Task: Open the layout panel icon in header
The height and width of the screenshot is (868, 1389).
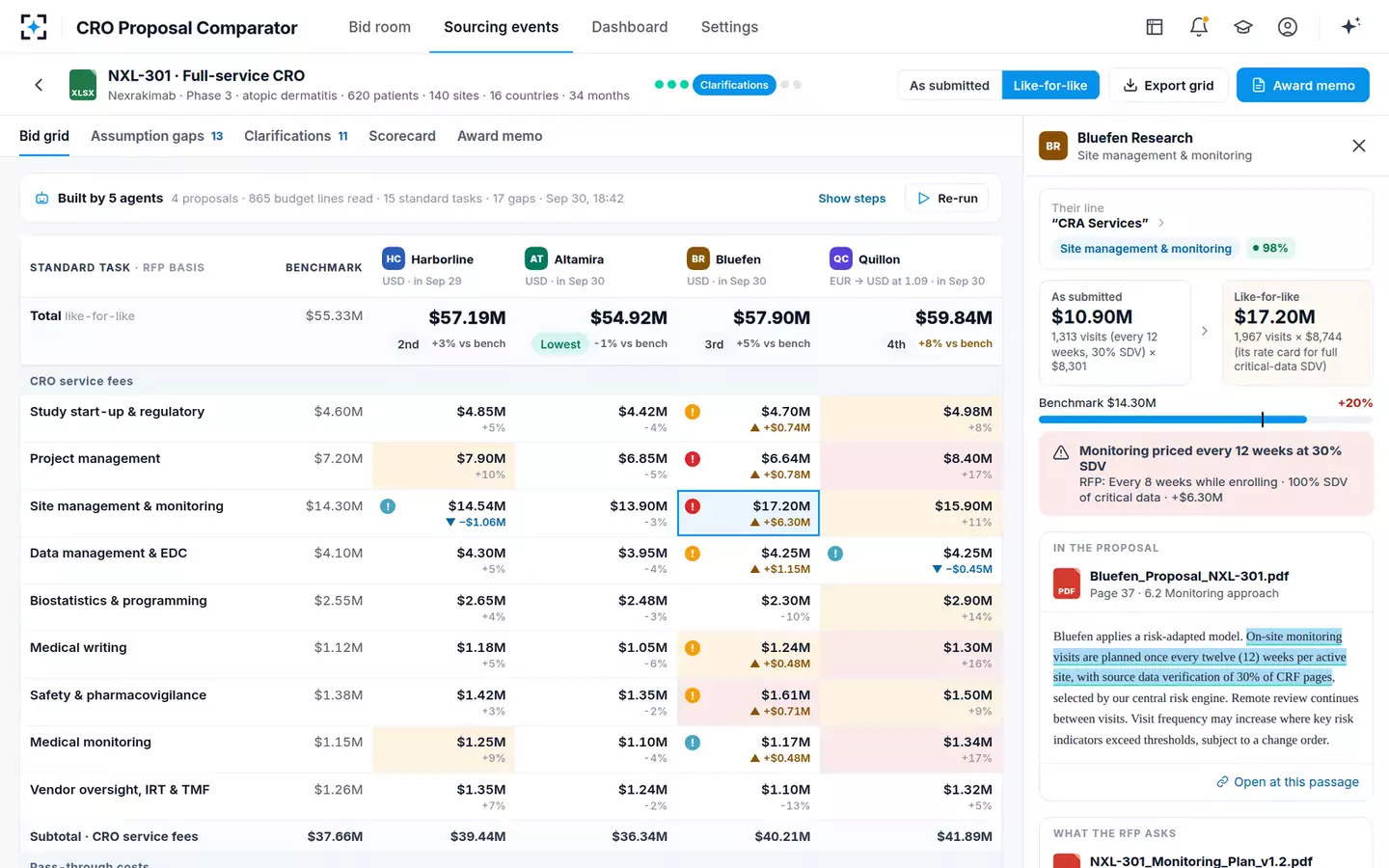Action: tap(1155, 27)
